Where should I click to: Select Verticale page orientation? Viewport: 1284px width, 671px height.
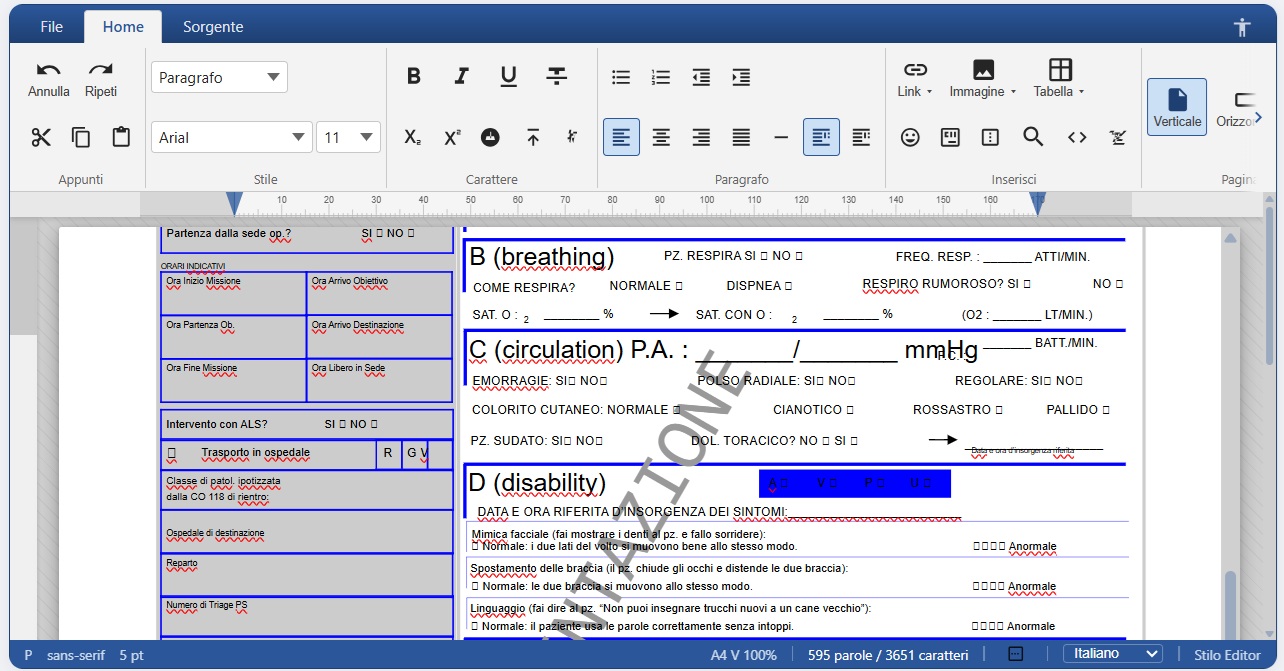tap(1177, 107)
